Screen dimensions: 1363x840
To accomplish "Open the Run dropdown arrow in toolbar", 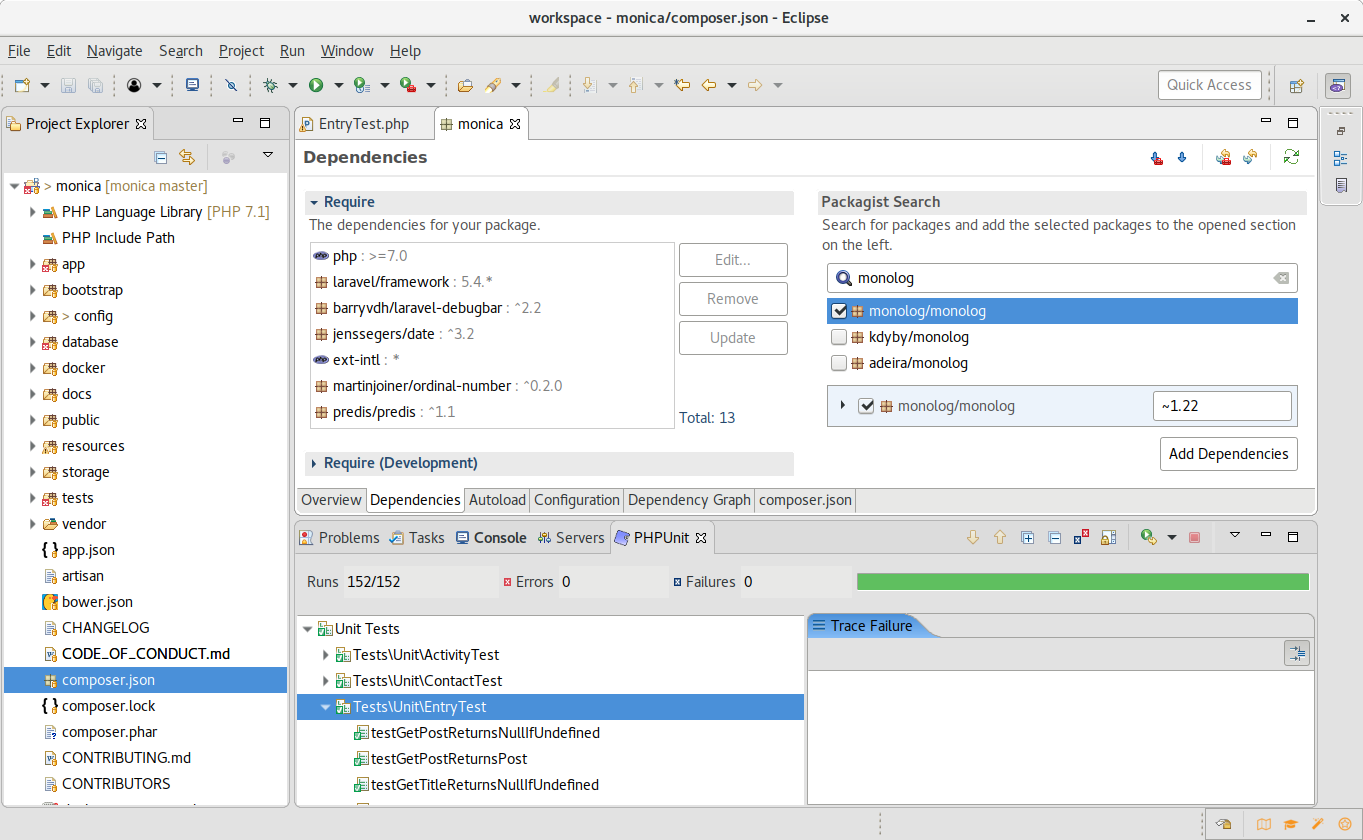I will (x=338, y=86).
